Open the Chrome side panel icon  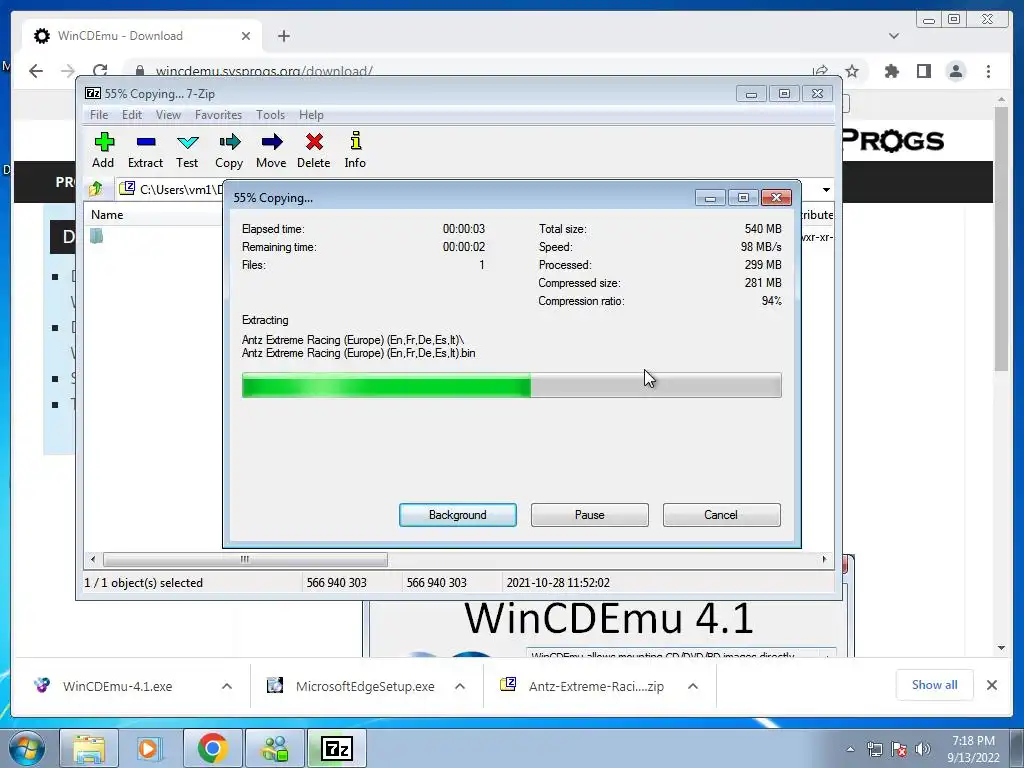[923, 71]
